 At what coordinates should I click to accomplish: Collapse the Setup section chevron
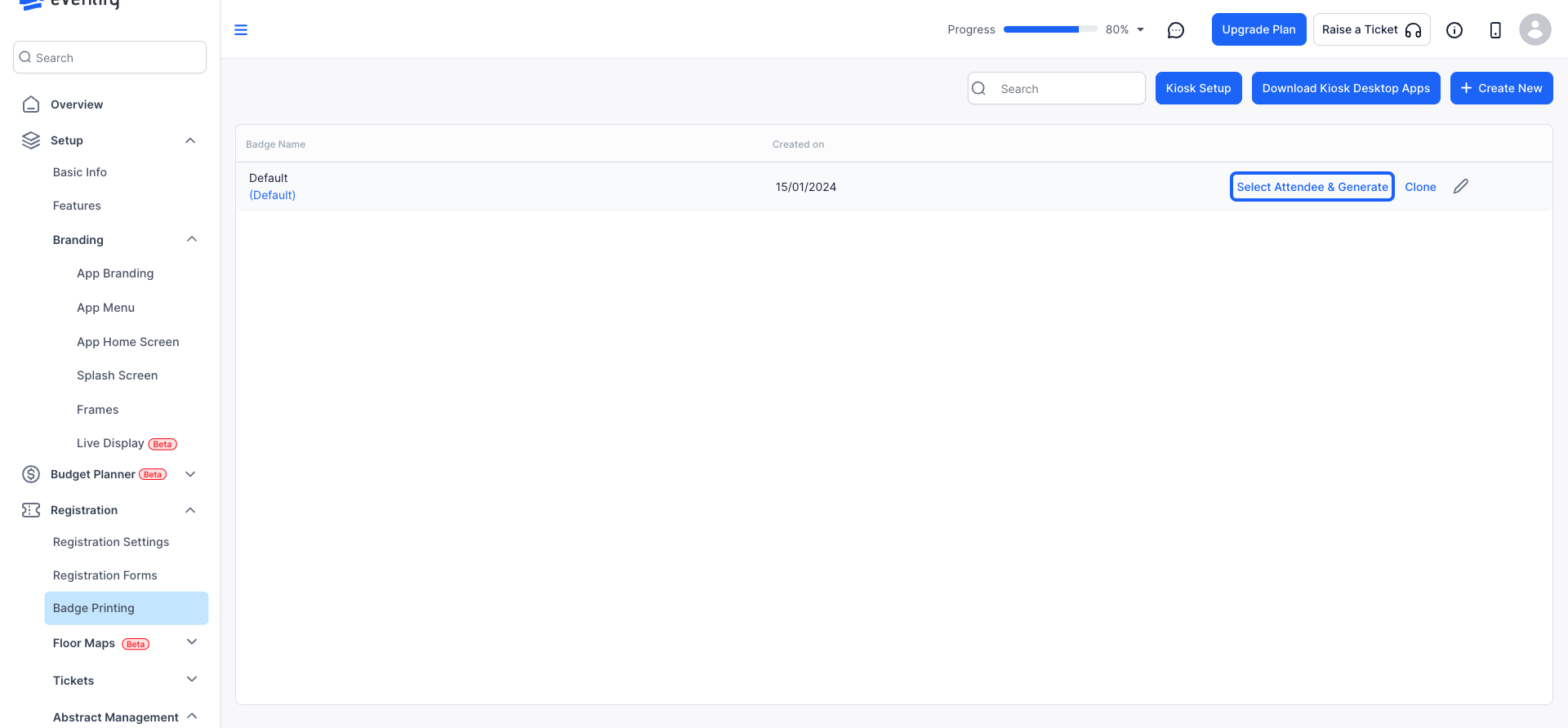(190, 140)
